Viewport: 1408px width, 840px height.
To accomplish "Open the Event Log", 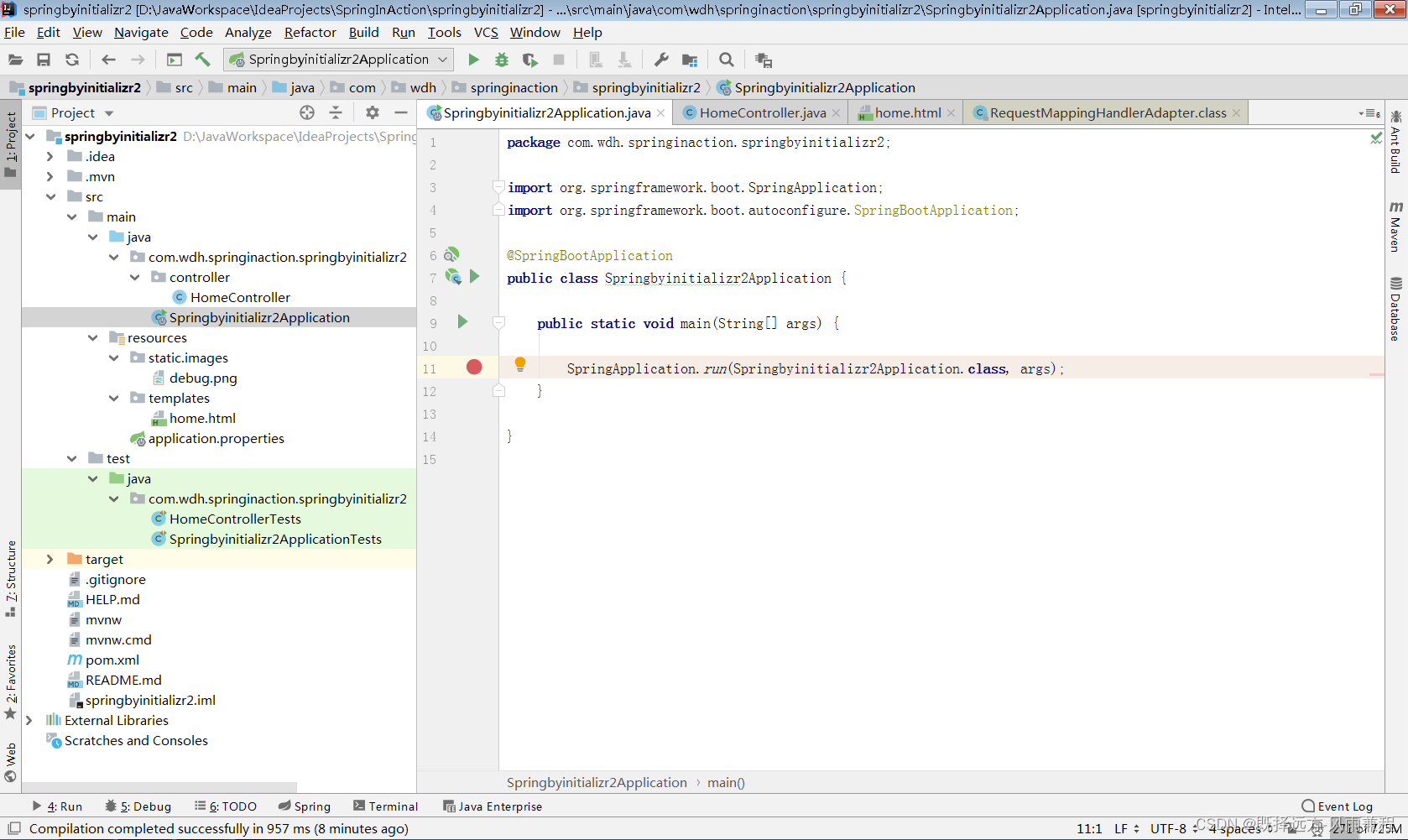I will pos(1338,806).
